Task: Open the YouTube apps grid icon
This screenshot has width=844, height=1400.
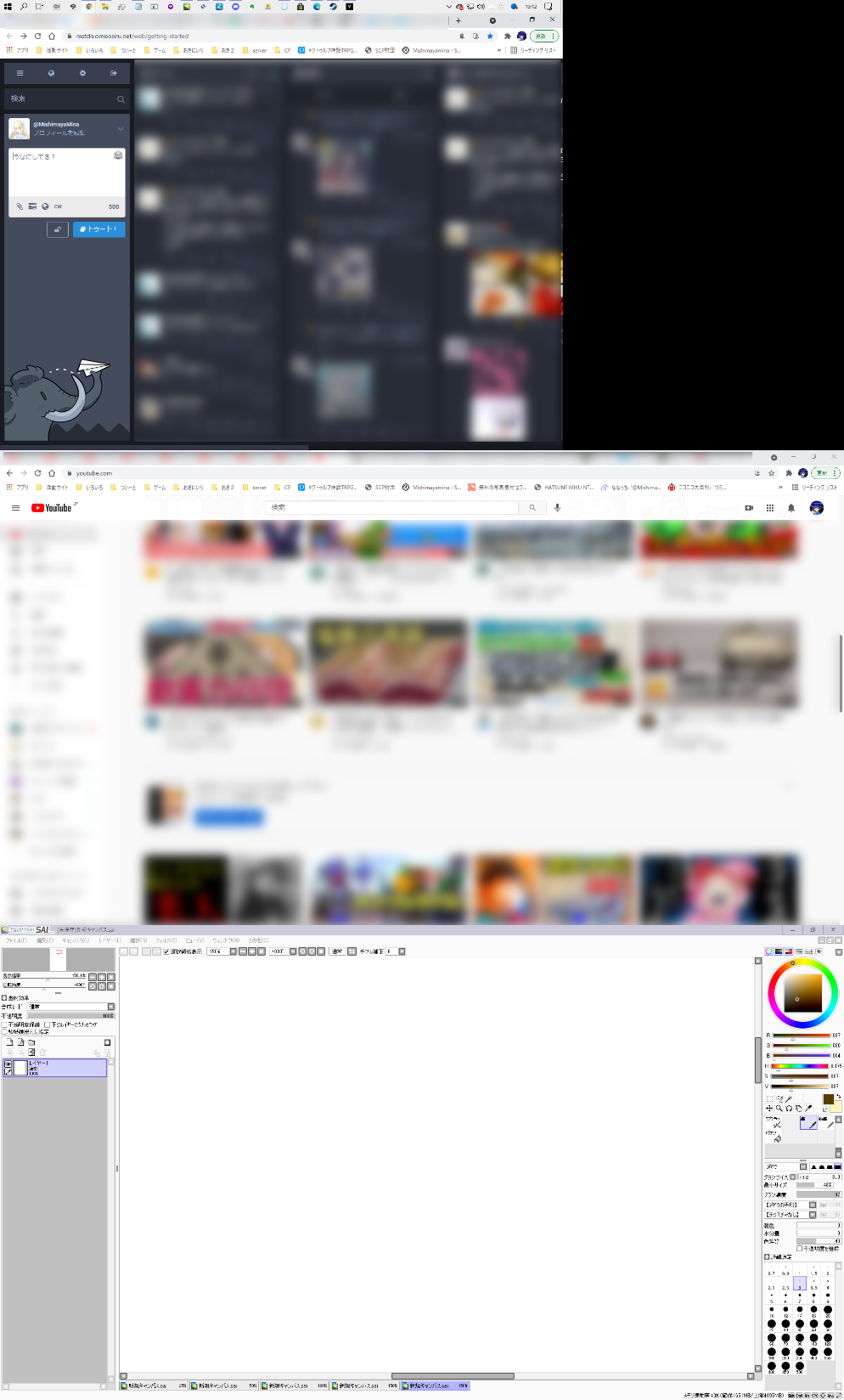Action: click(x=770, y=508)
